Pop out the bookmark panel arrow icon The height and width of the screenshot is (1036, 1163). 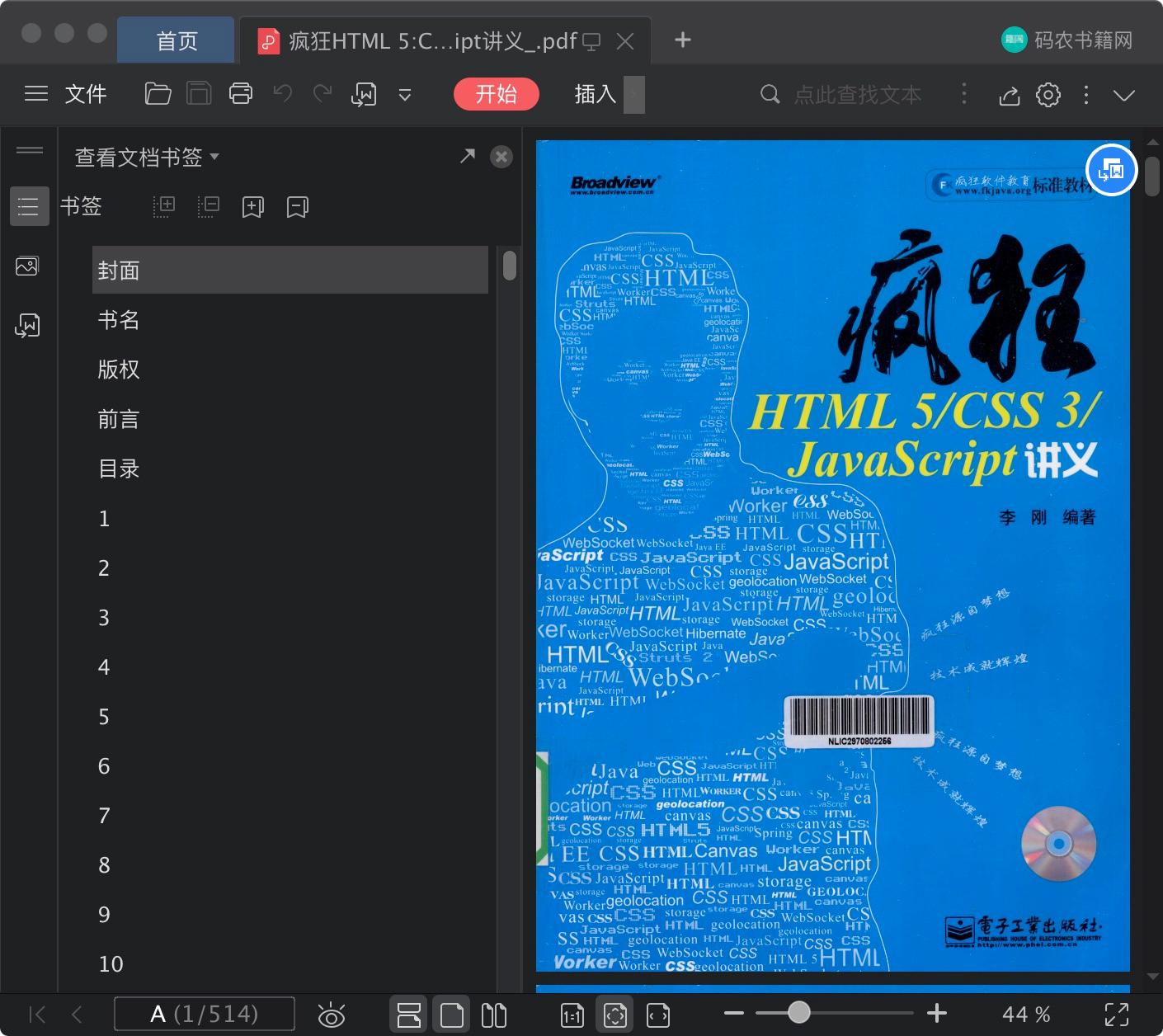(x=468, y=156)
